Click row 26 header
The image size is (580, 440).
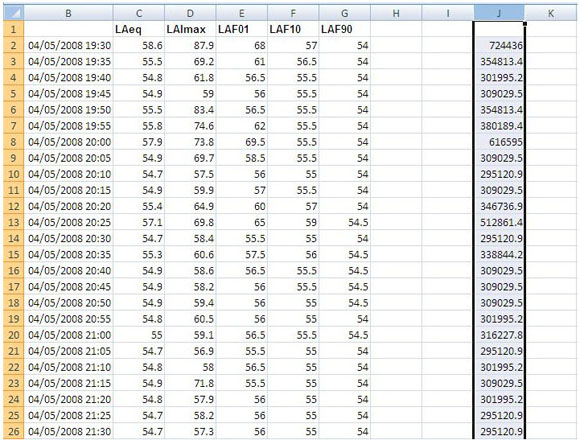(13, 431)
